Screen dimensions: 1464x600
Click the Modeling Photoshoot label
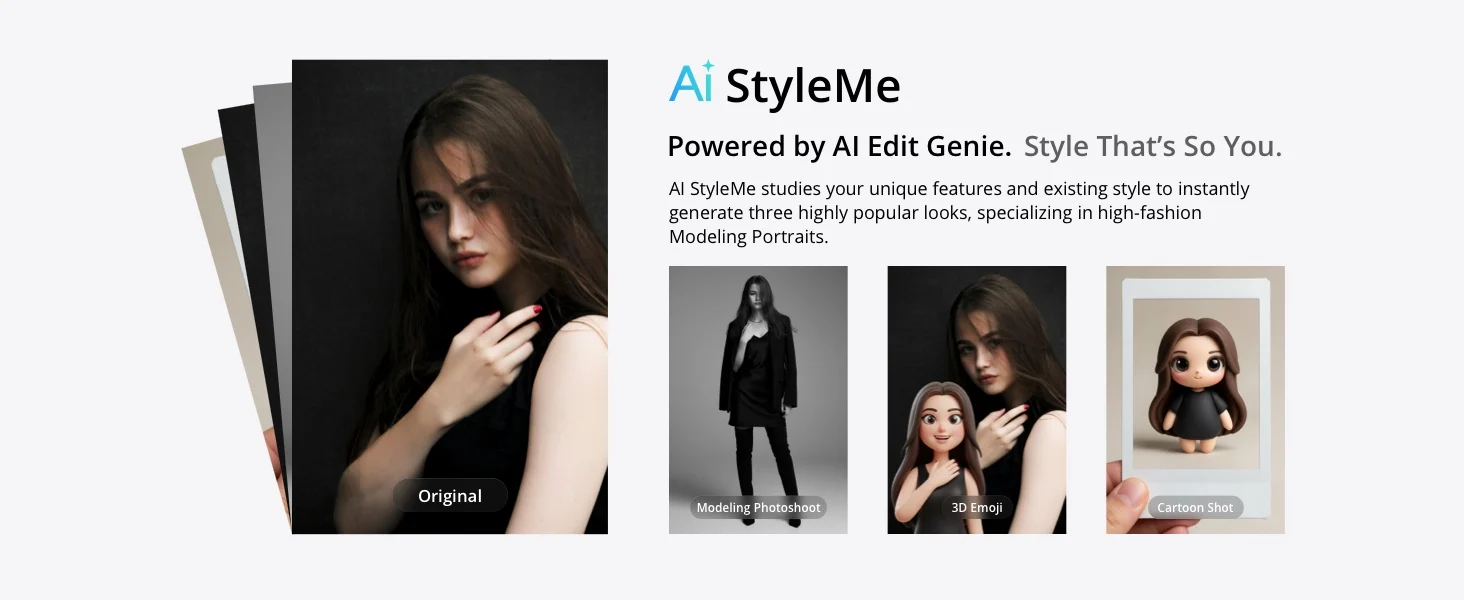point(758,508)
